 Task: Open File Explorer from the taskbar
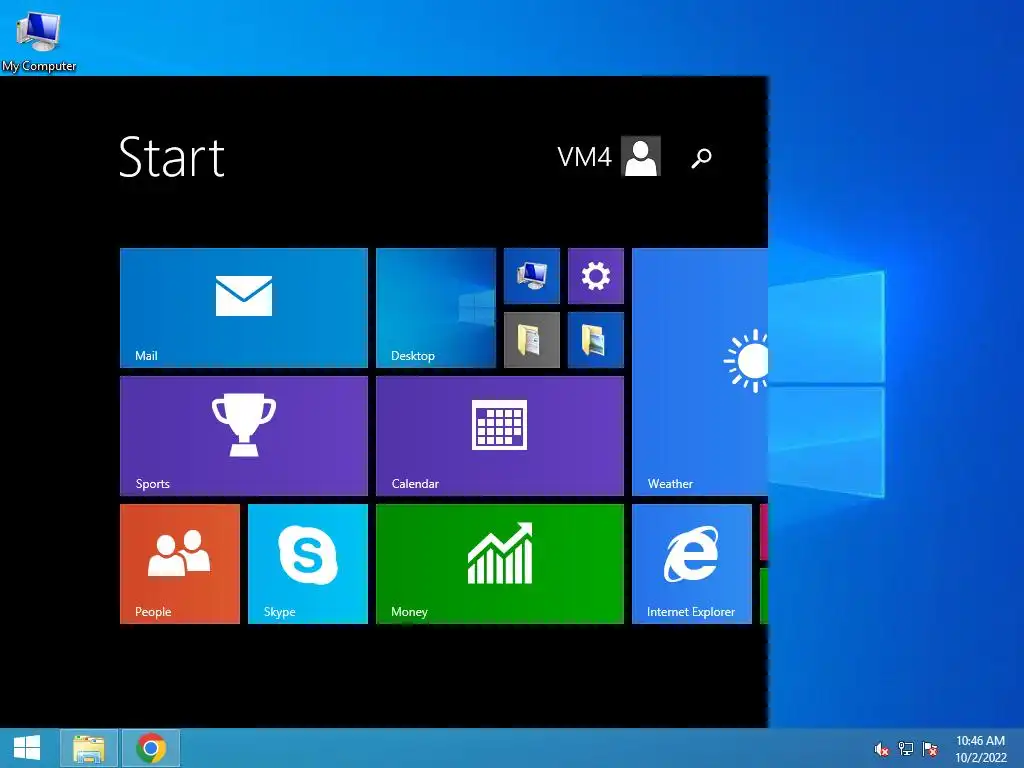(89, 748)
